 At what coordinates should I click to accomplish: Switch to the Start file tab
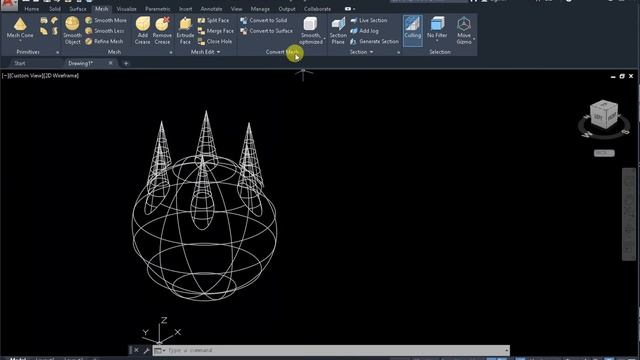click(x=20, y=63)
